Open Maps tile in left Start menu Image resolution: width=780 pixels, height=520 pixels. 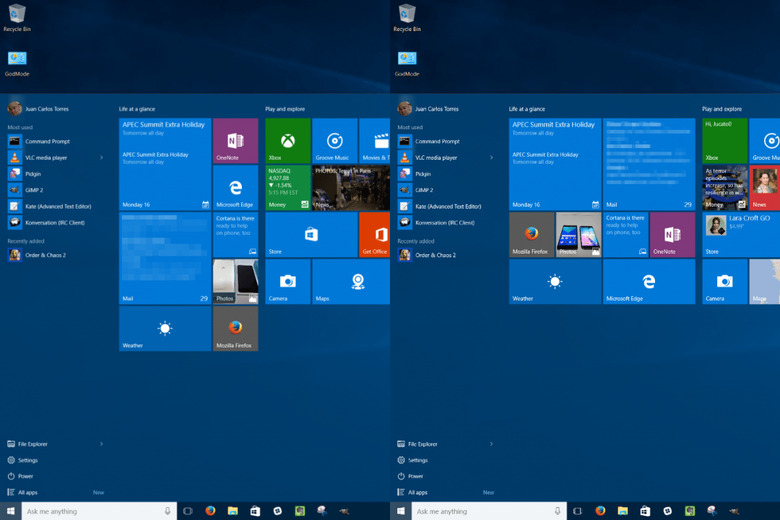click(x=351, y=282)
